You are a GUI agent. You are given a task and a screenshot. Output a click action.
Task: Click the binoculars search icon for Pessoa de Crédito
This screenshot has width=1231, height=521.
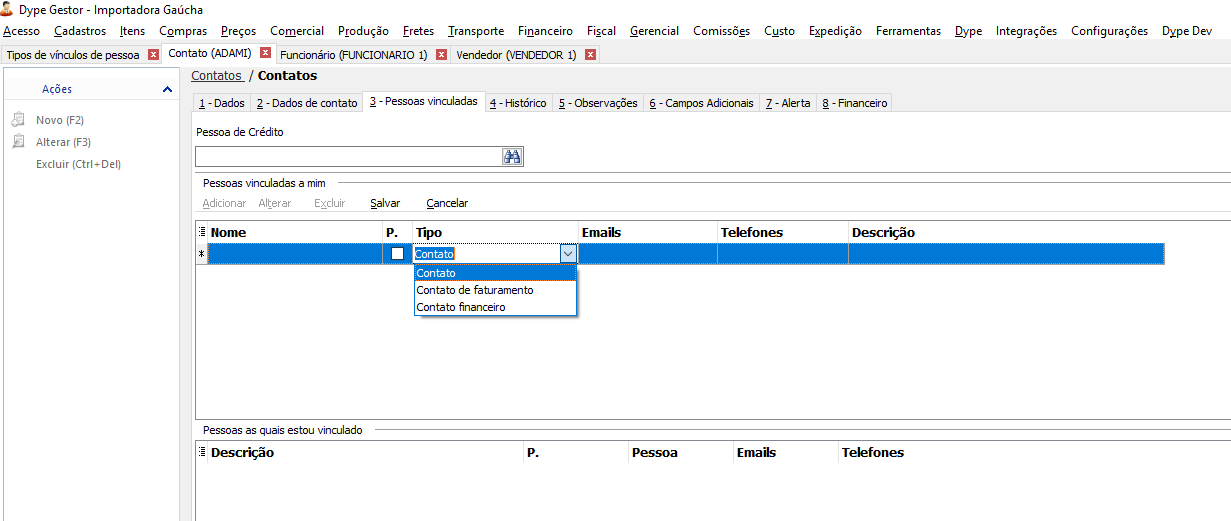coord(513,157)
